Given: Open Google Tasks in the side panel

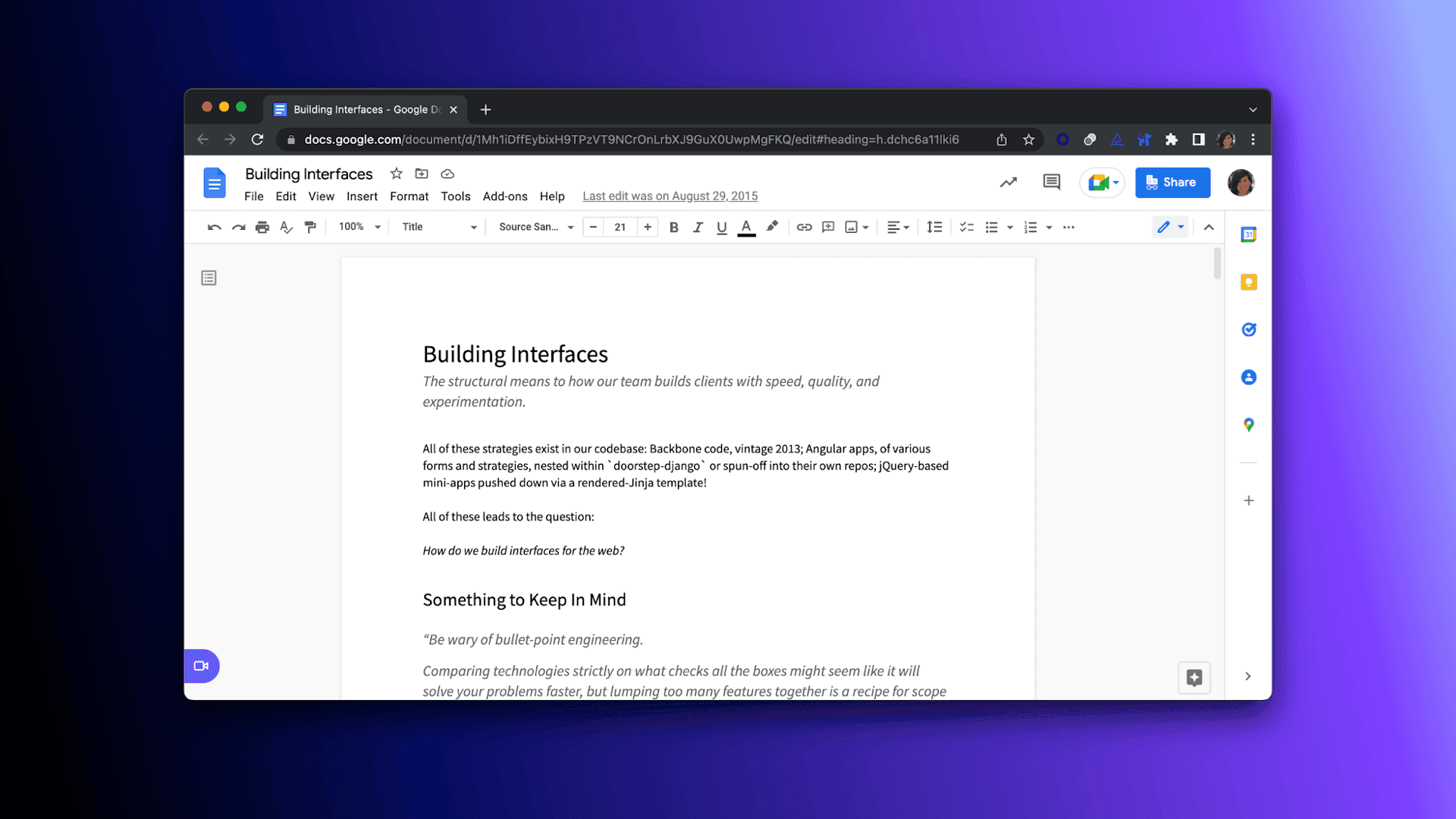Looking at the screenshot, I should [x=1248, y=329].
